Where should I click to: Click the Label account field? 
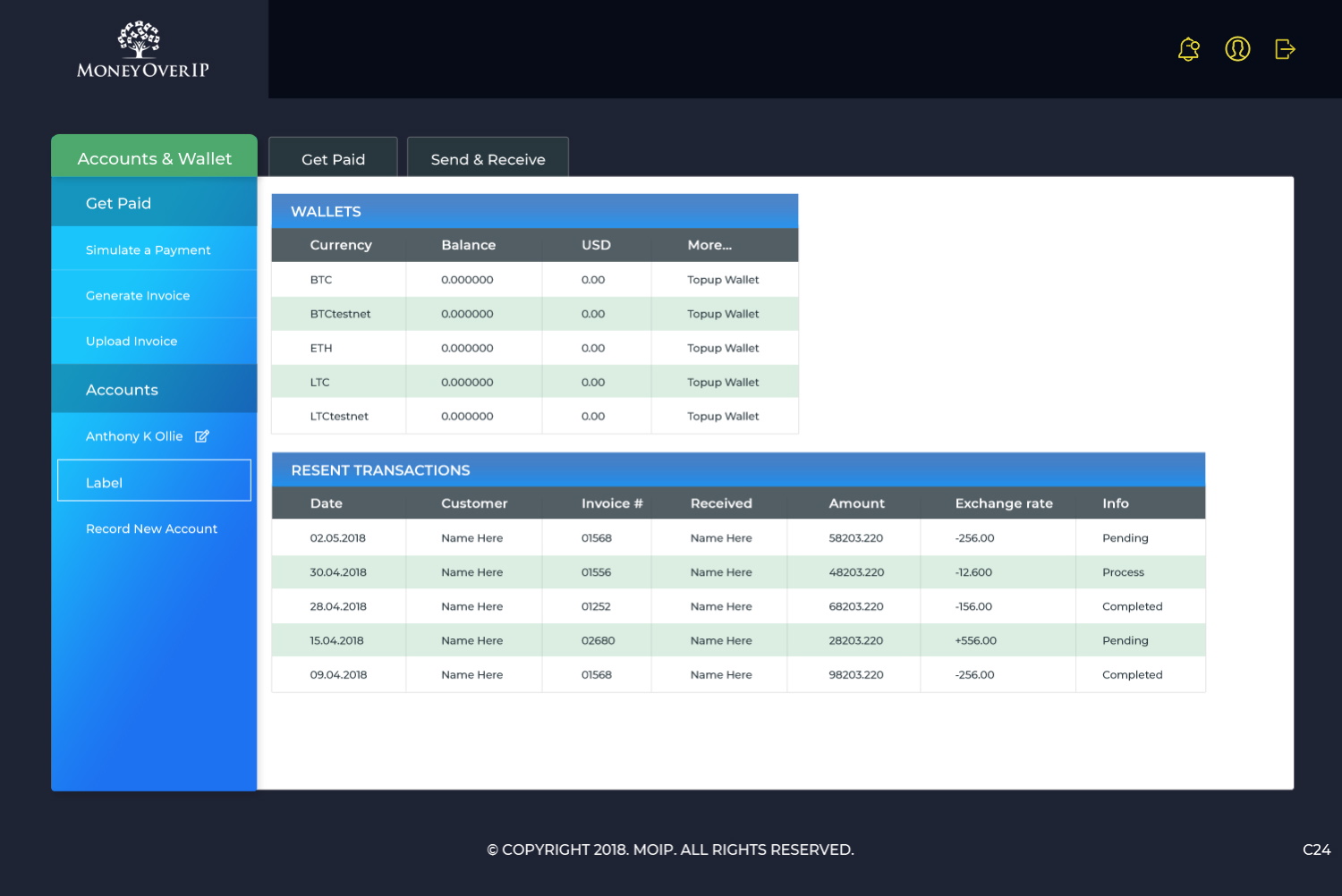[154, 481]
